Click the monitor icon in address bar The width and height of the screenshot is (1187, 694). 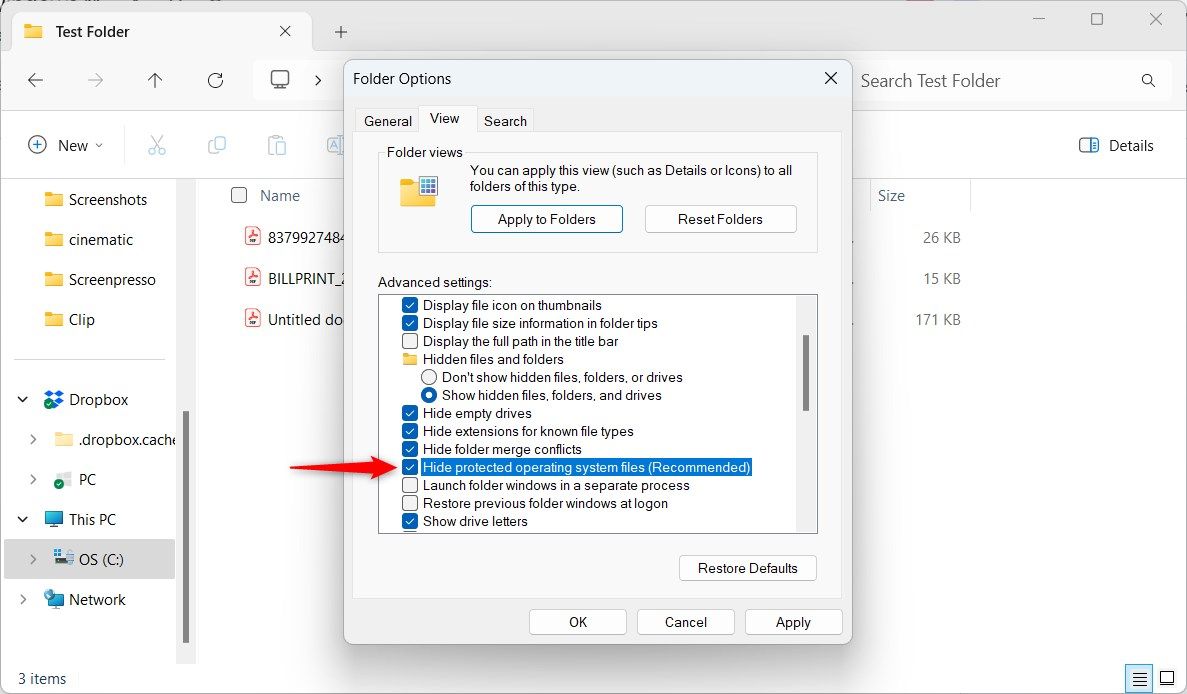tap(280, 79)
